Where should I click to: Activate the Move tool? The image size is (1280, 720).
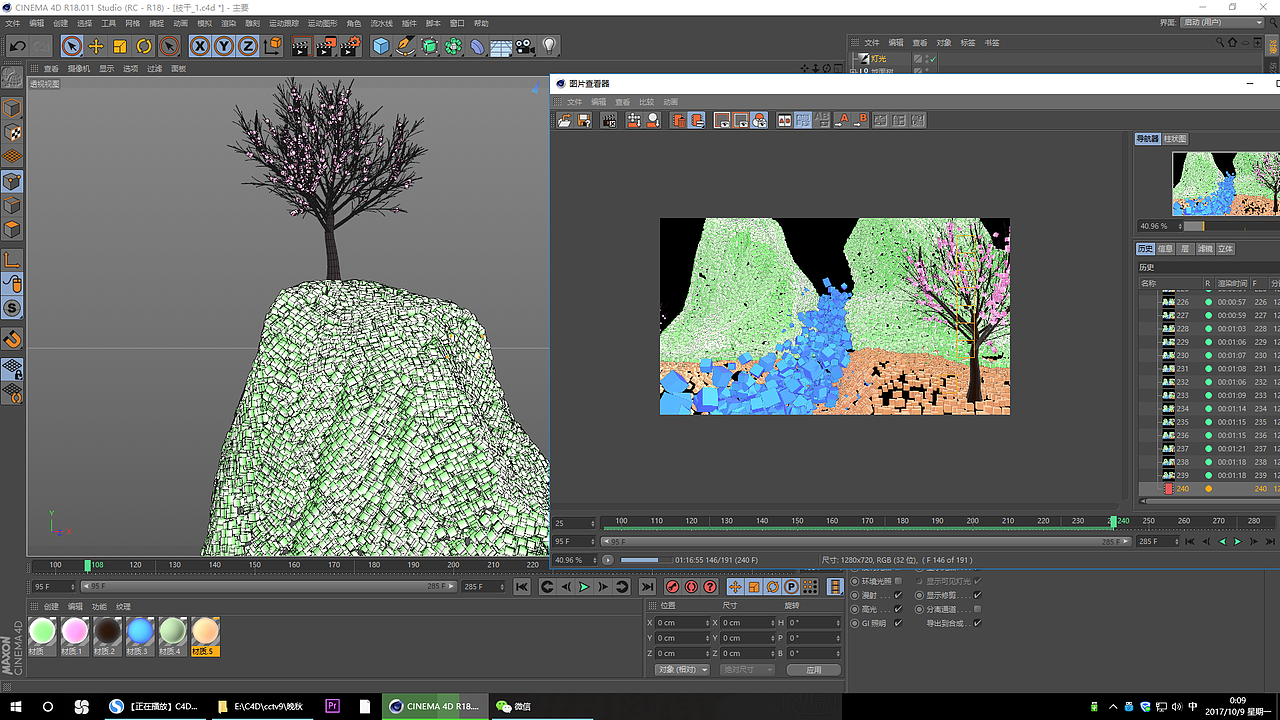[96, 46]
